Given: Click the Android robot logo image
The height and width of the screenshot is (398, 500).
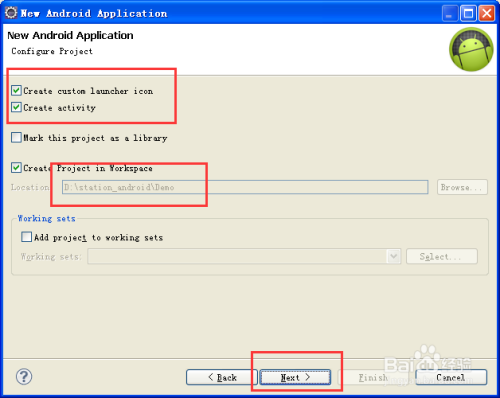Looking at the screenshot, I should pos(471,49).
